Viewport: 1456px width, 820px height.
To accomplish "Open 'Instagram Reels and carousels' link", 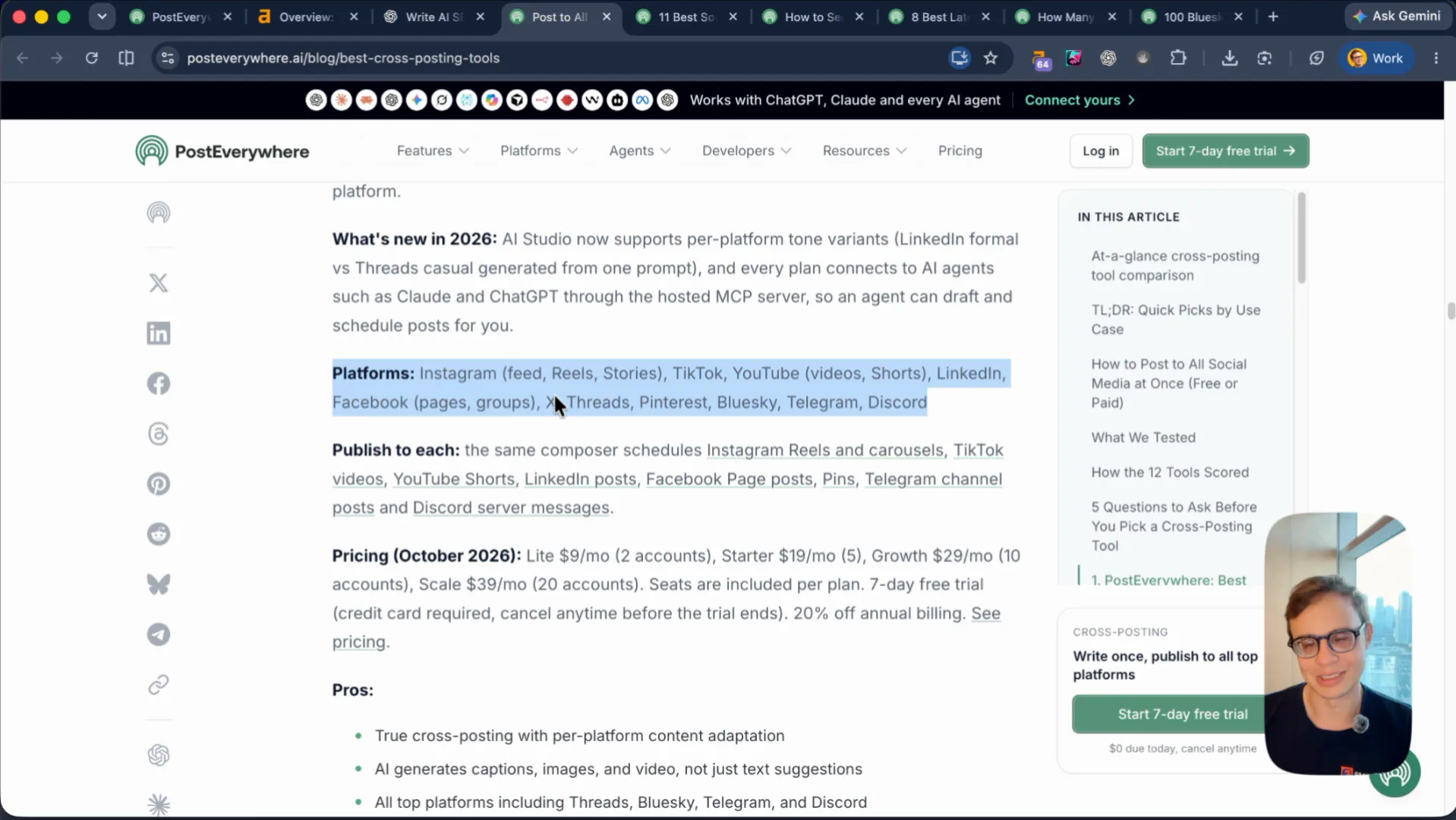I will pyautogui.click(x=825, y=450).
